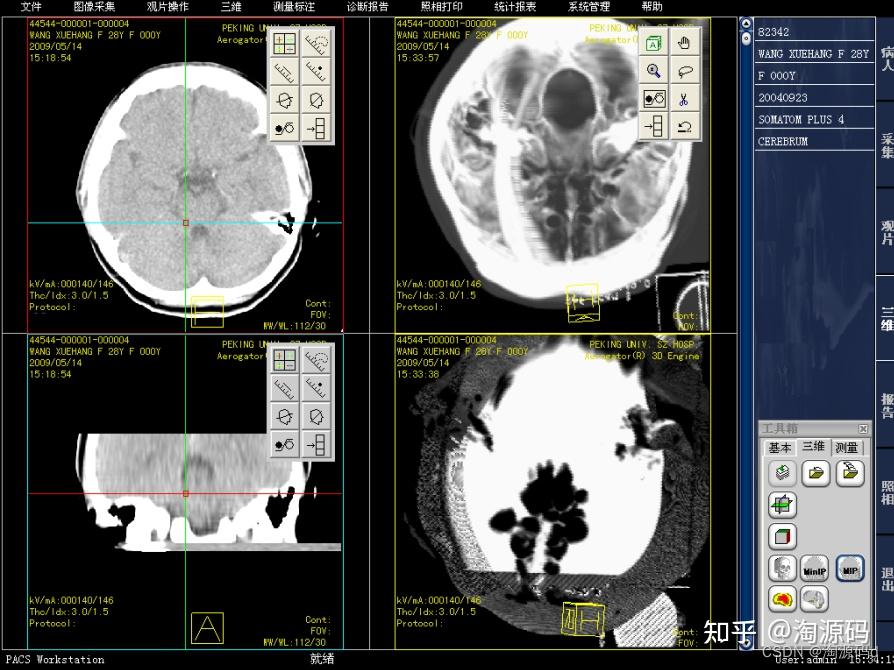Click the skull bone rendering icon

(x=782, y=569)
